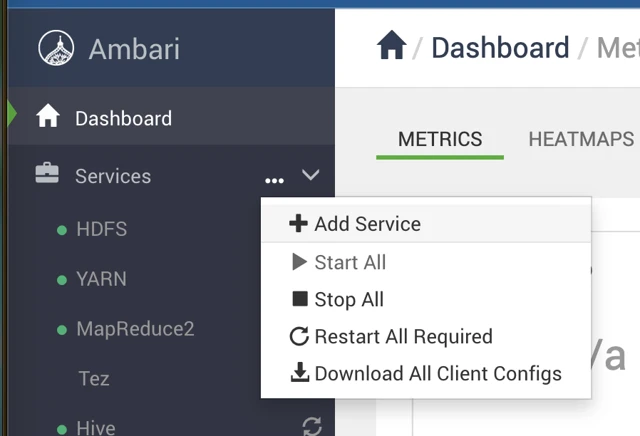Open the YARN service page
This screenshot has height=436, width=640.
[x=102, y=279]
